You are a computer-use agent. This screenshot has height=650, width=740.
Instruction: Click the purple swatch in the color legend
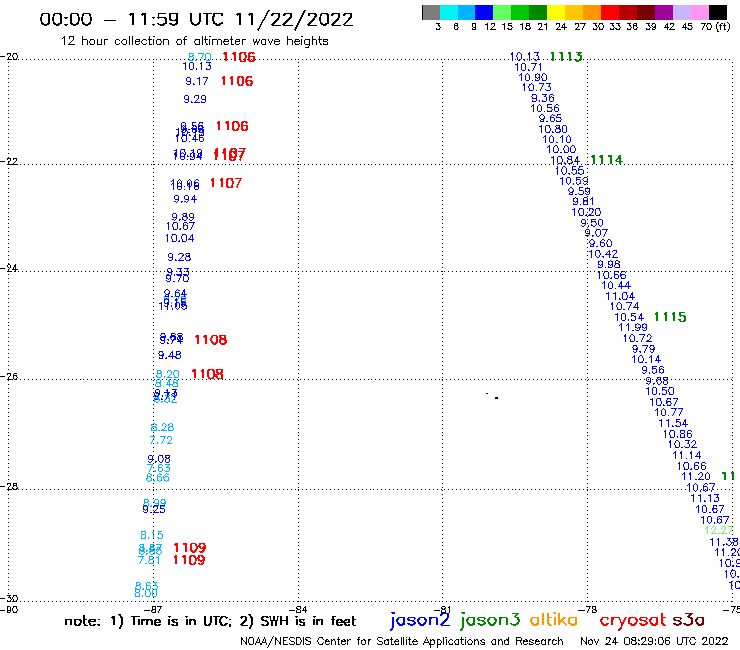[x=663, y=12]
